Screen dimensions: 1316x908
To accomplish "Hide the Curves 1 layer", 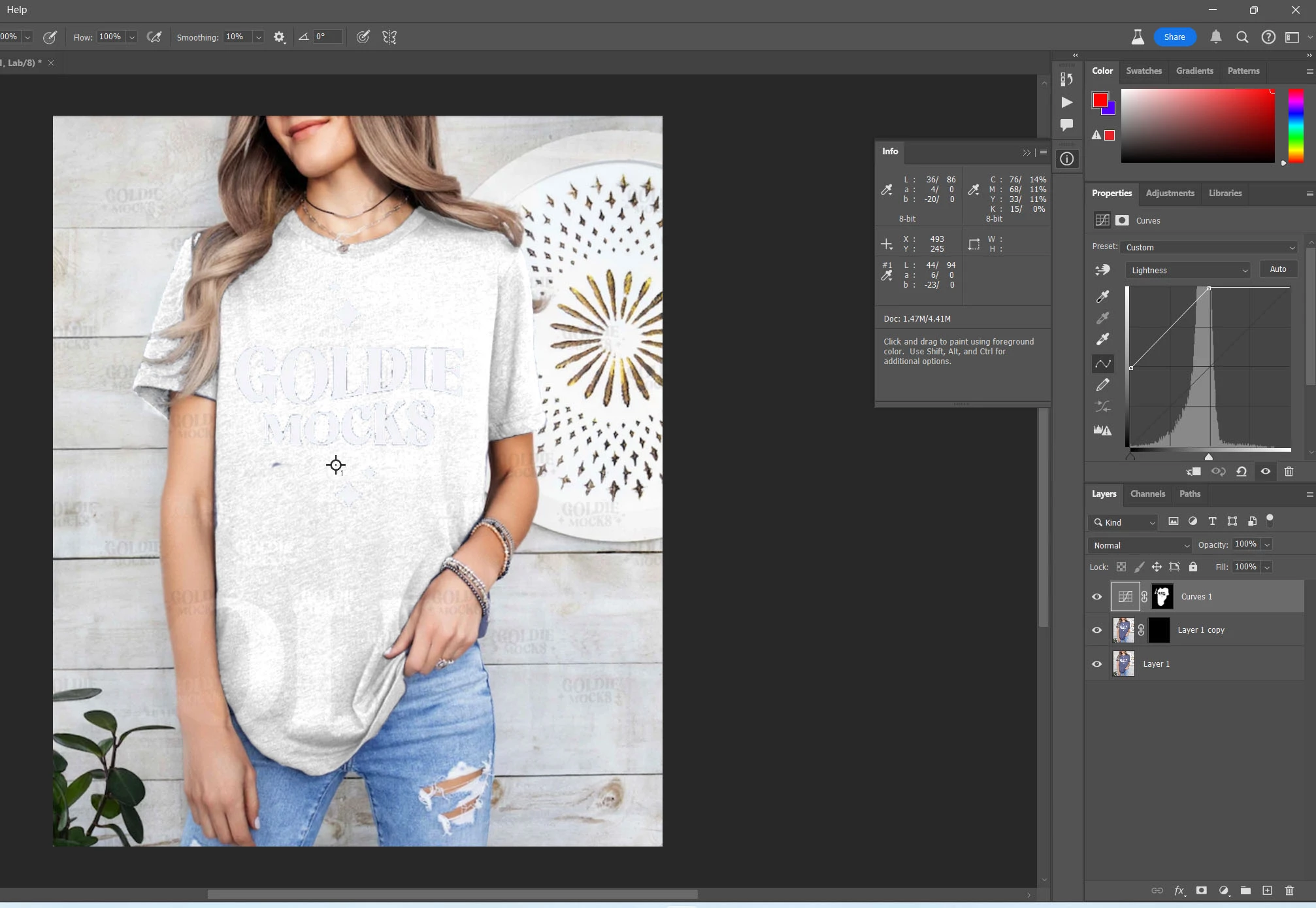I will (x=1096, y=596).
